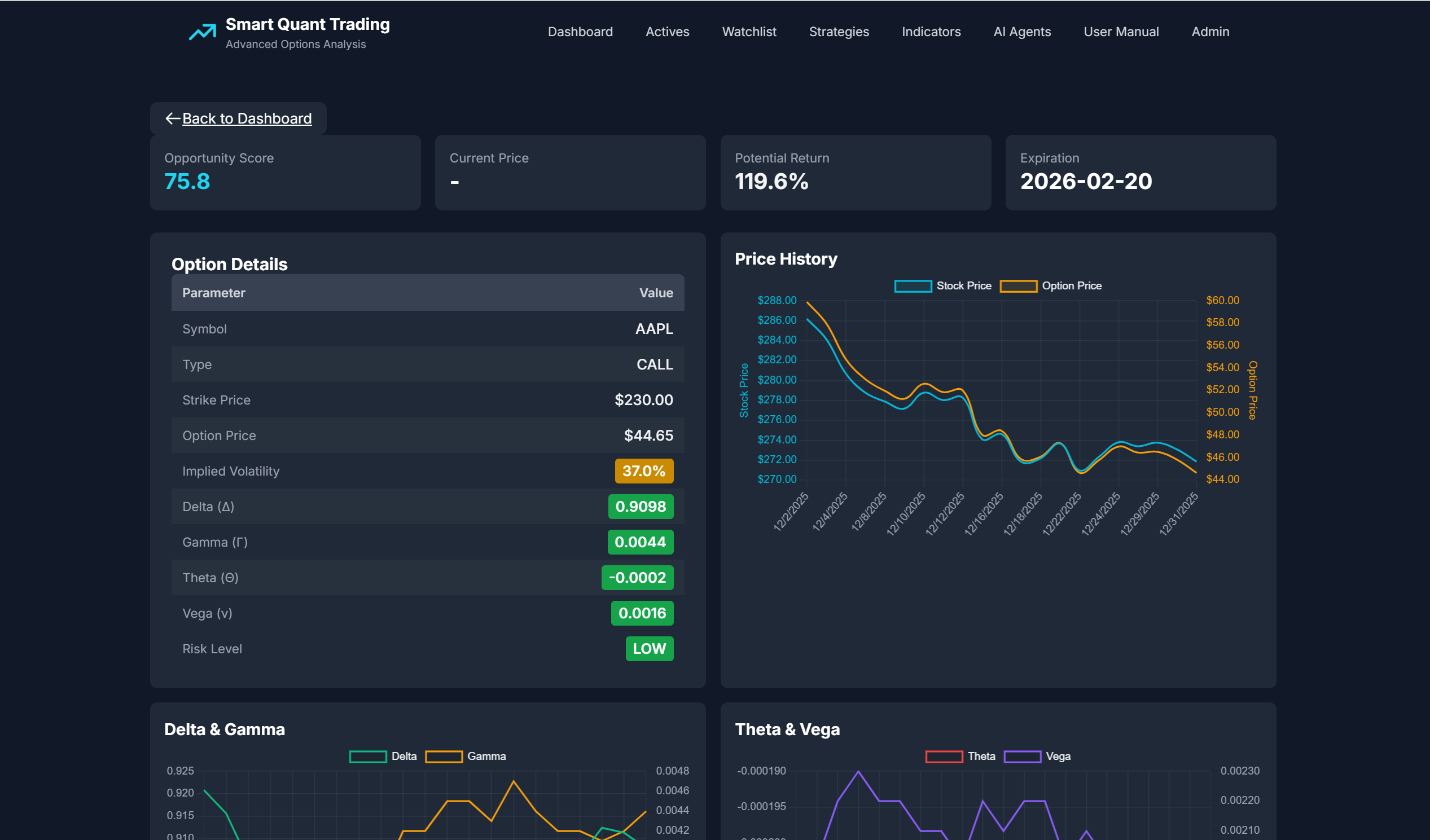Open the User Manual
Image resolution: width=1430 pixels, height=840 pixels.
coord(1121,32)
